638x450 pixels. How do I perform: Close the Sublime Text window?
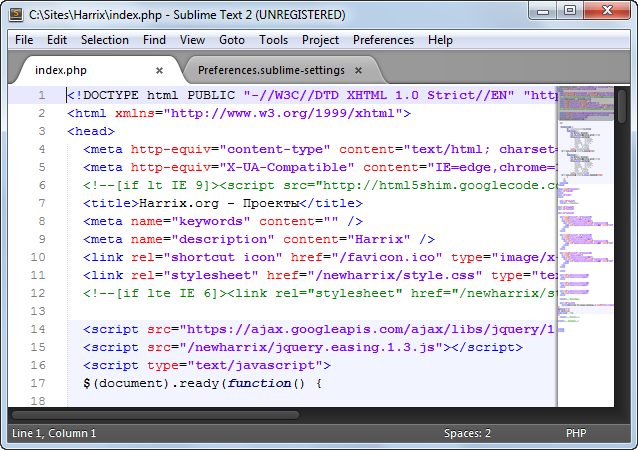607,11
